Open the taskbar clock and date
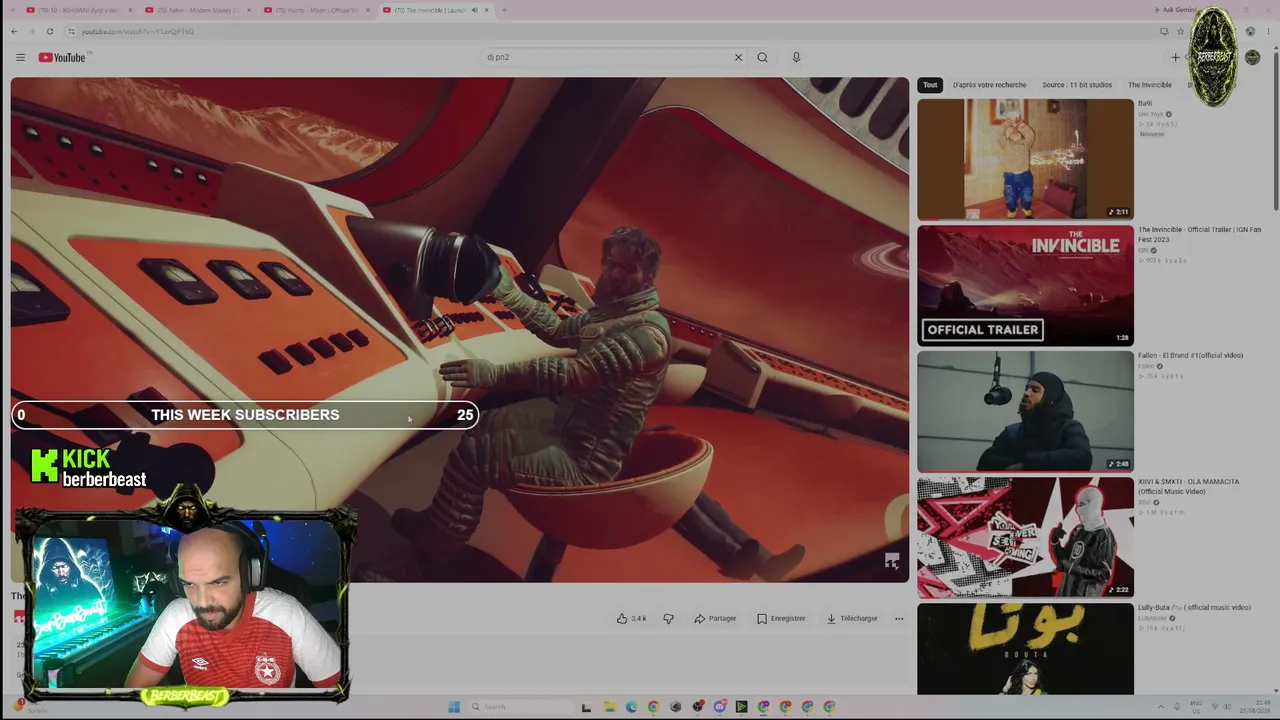 pos(1256,707)
